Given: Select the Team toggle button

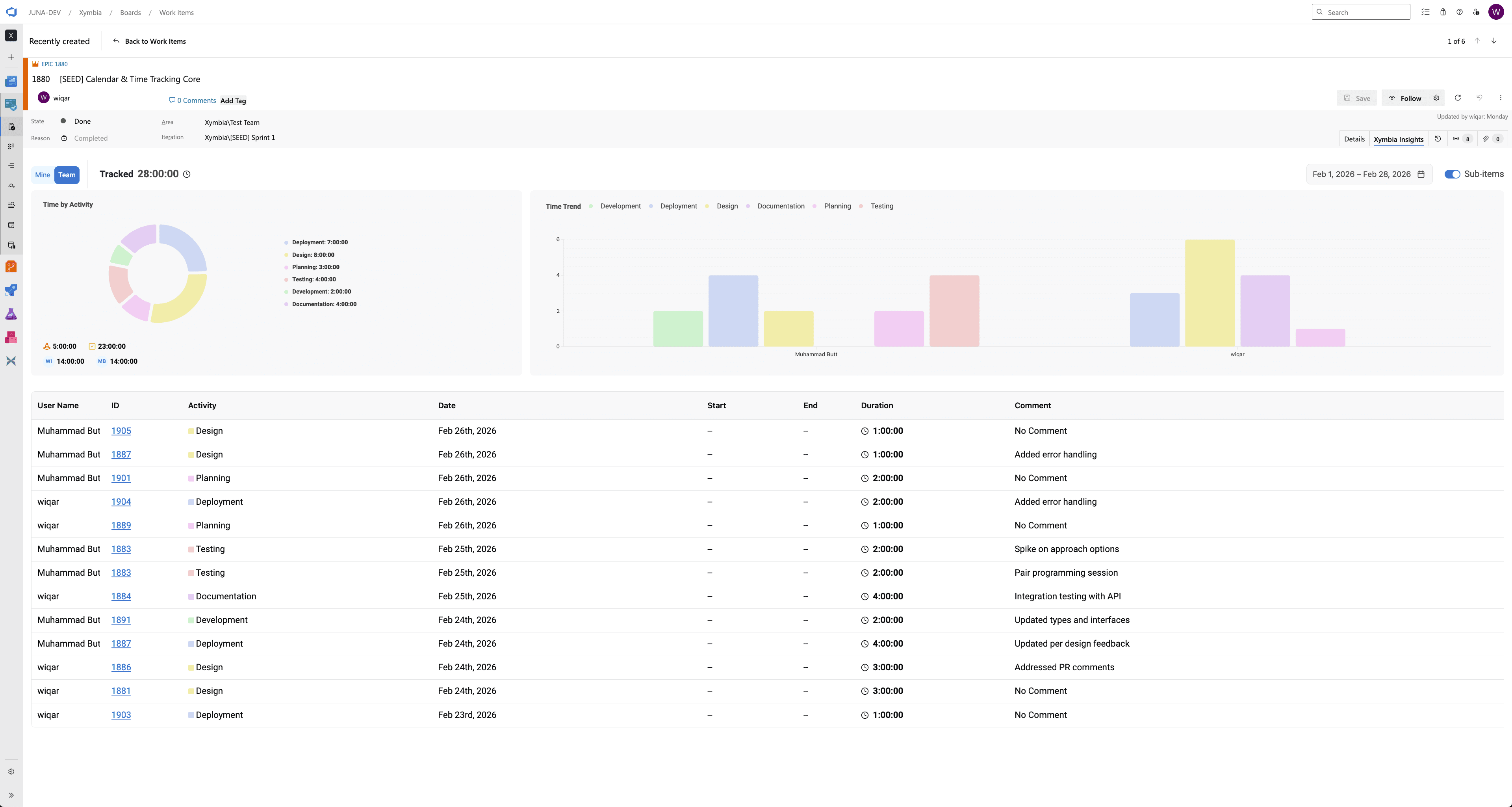Looking at the screenshot, I should pyautogui.click(x=66, y=175).
